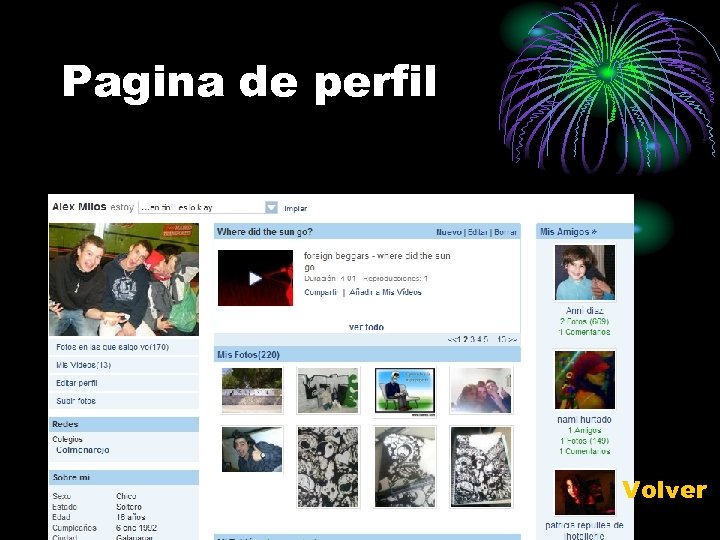Open the tilted skull doodle photo thumbnail
720x540 pixels.
pyautogui.click(x=405, y=467)
